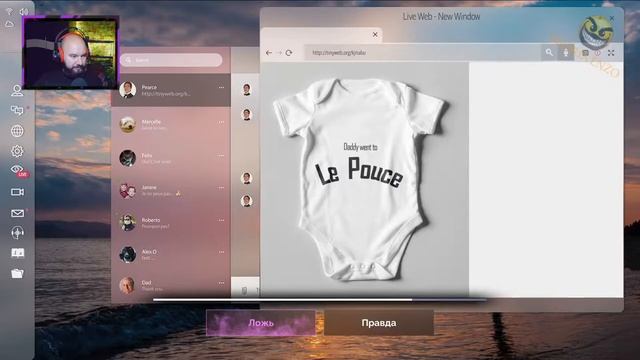Click the answer timer progress bar
Screen dimensions: 640x360
[320, 300]
